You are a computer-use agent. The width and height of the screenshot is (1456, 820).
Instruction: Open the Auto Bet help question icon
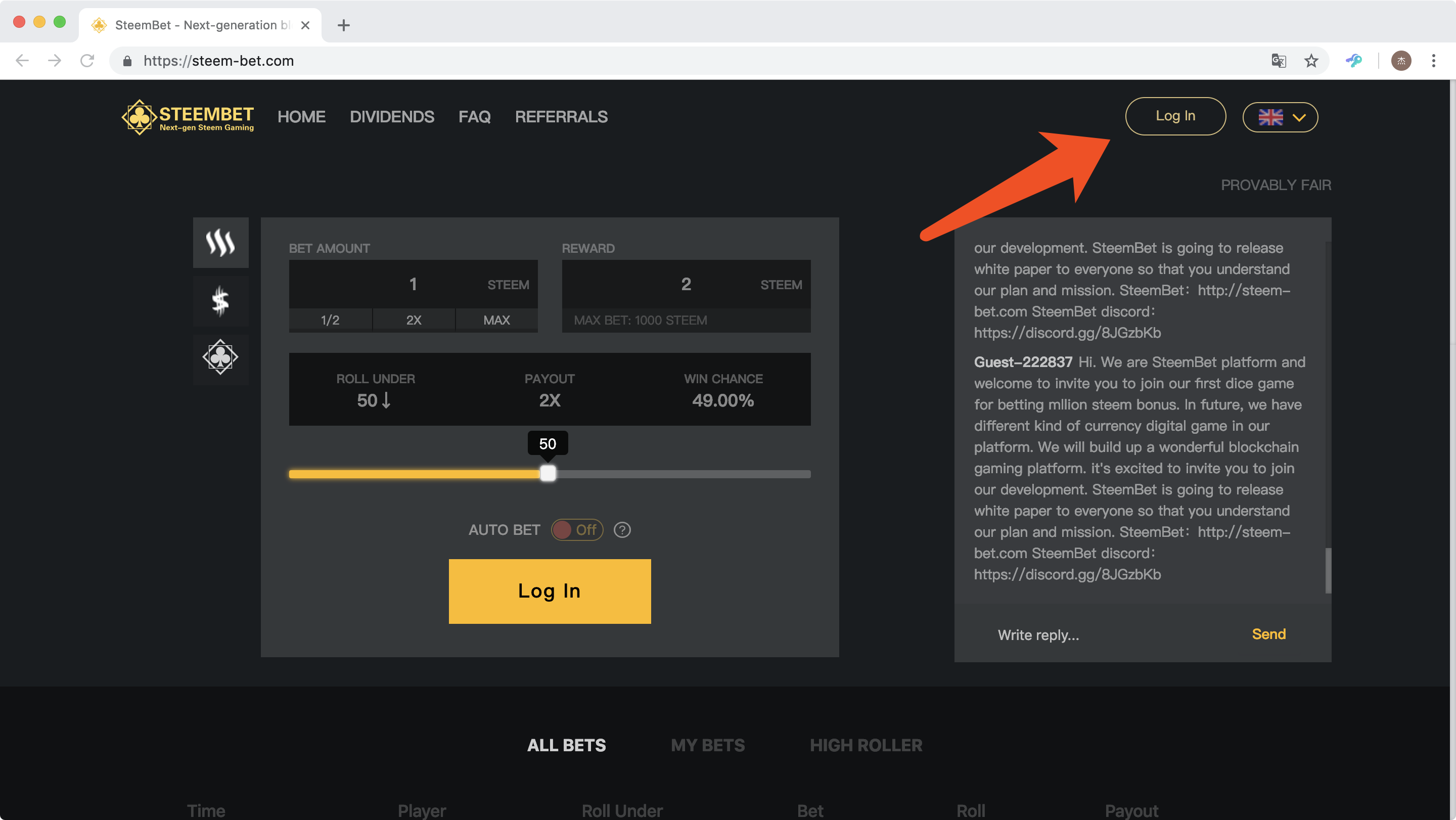coord(622,530)
